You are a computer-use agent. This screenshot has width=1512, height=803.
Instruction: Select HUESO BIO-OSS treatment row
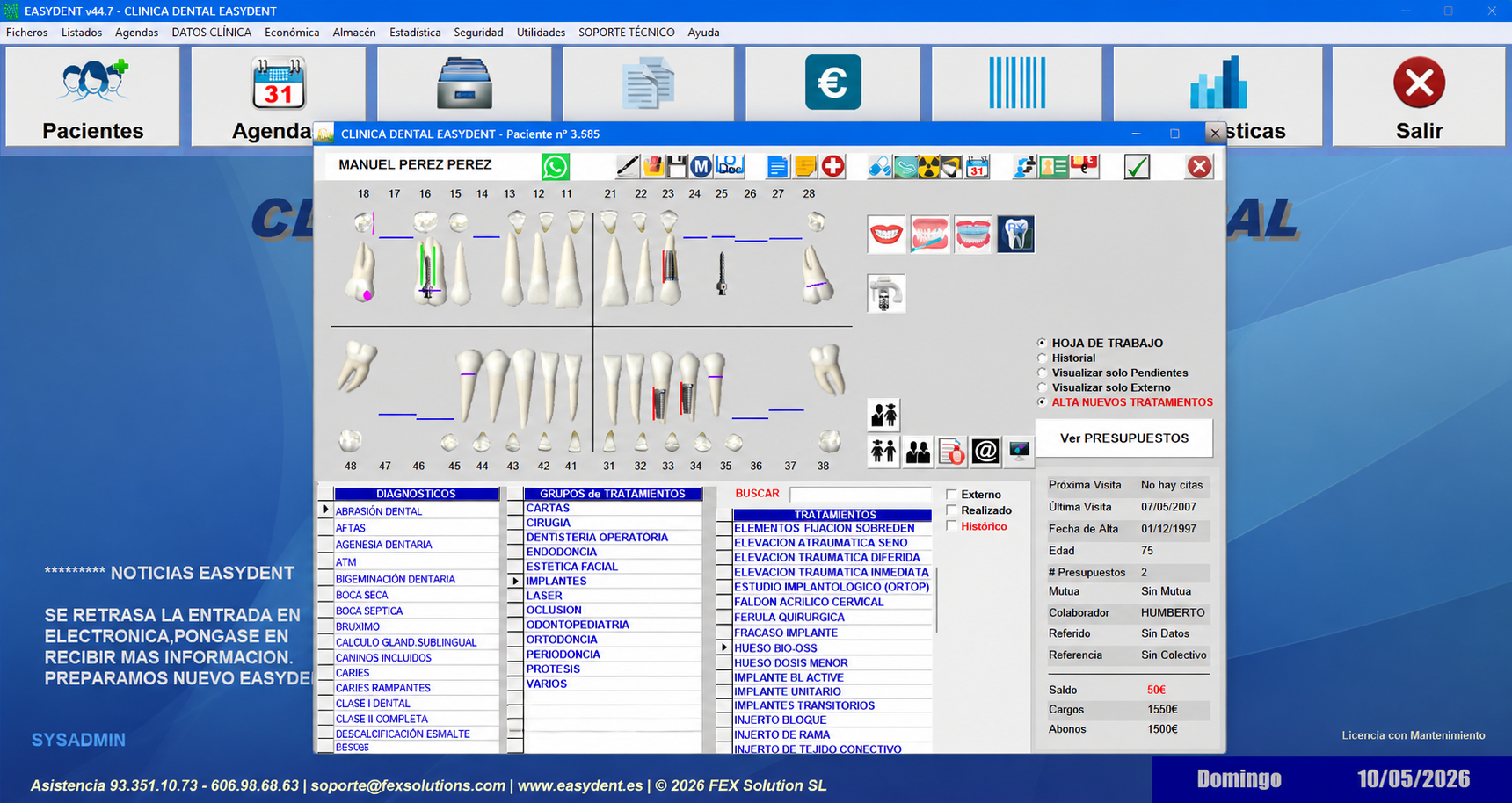click(x=832, y=648)
